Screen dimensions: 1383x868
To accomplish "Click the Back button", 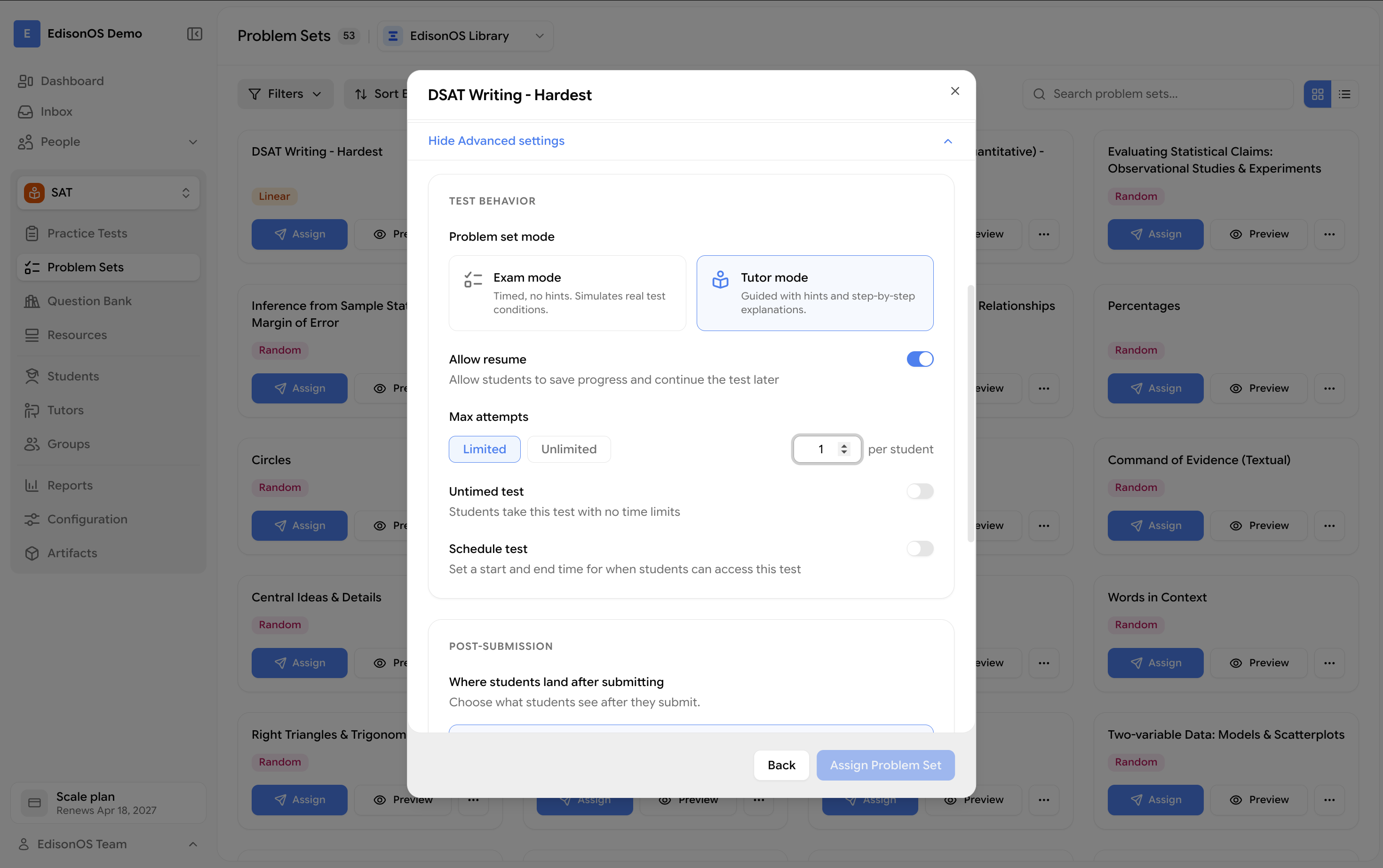I will [781, 765].
